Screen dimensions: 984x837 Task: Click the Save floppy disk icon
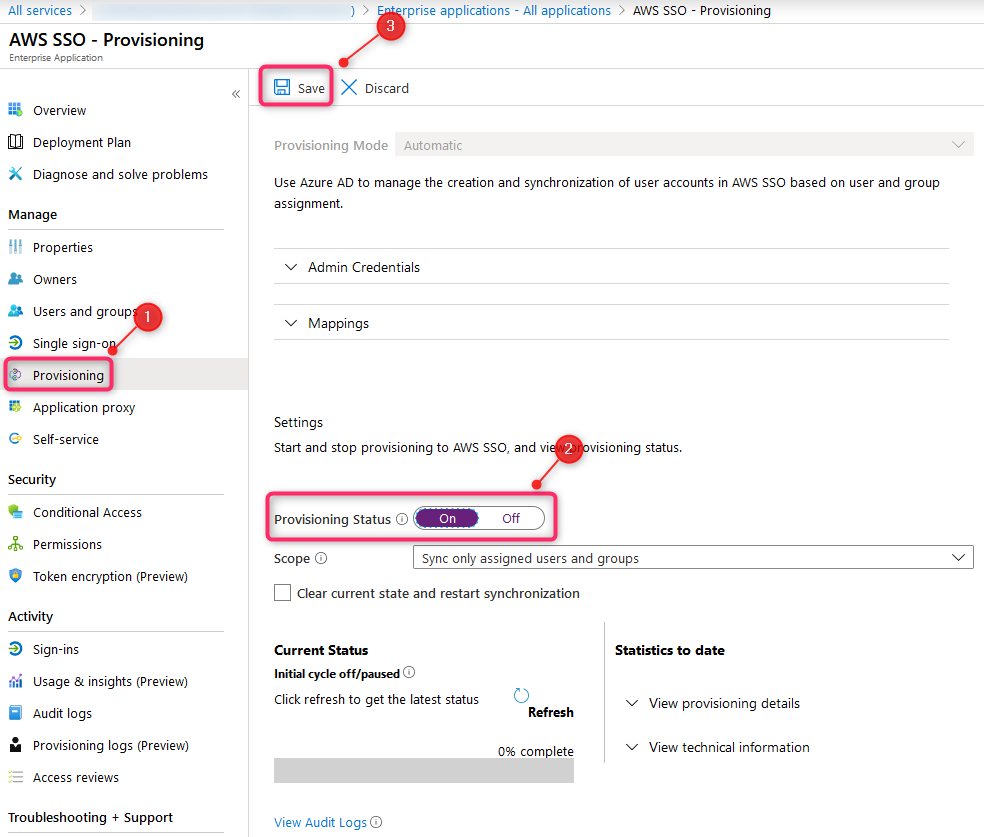click(x=282, y=87)
